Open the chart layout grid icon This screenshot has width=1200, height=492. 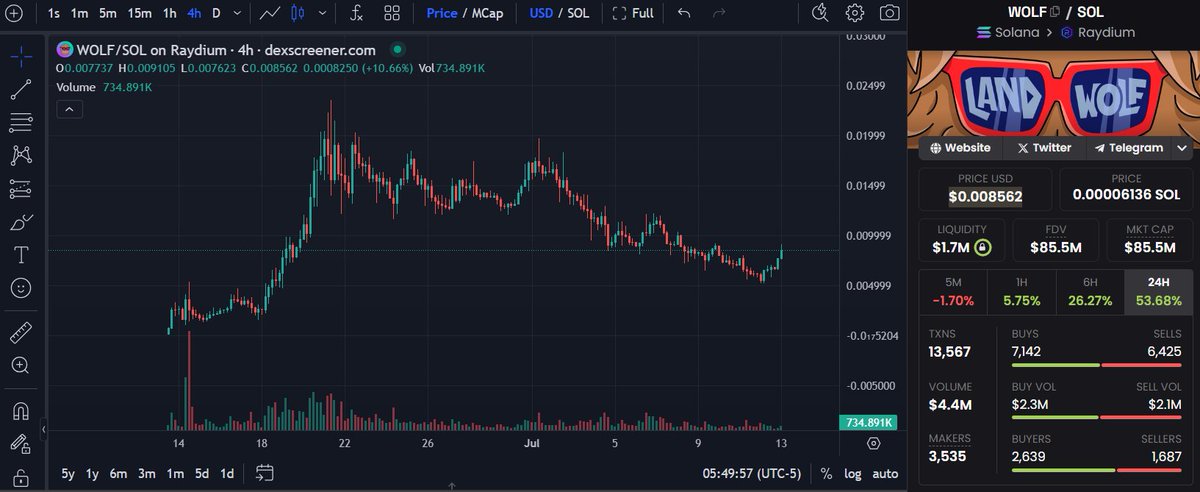pos(392,13)
